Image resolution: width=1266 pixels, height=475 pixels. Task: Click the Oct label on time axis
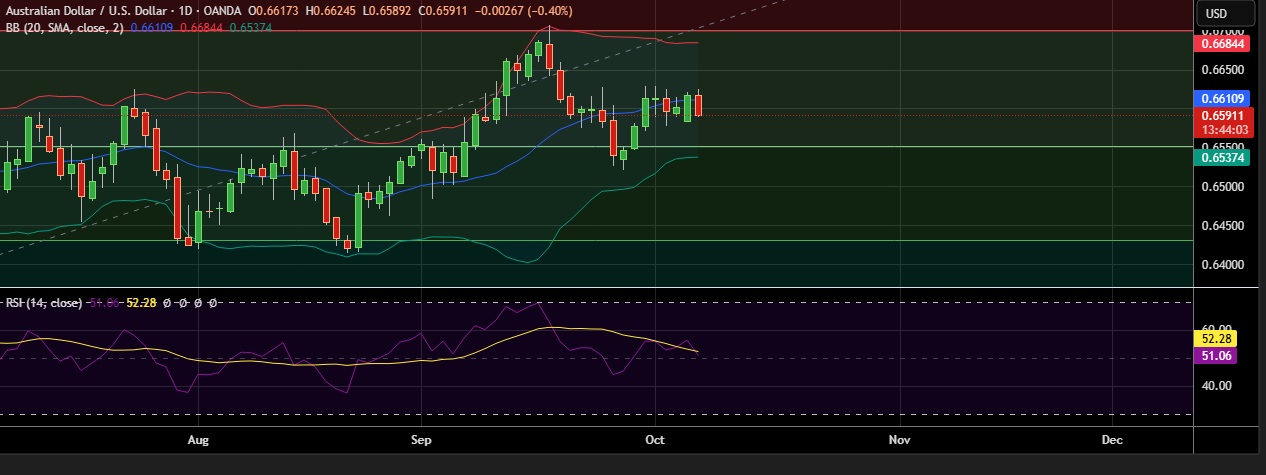point(656,440)
